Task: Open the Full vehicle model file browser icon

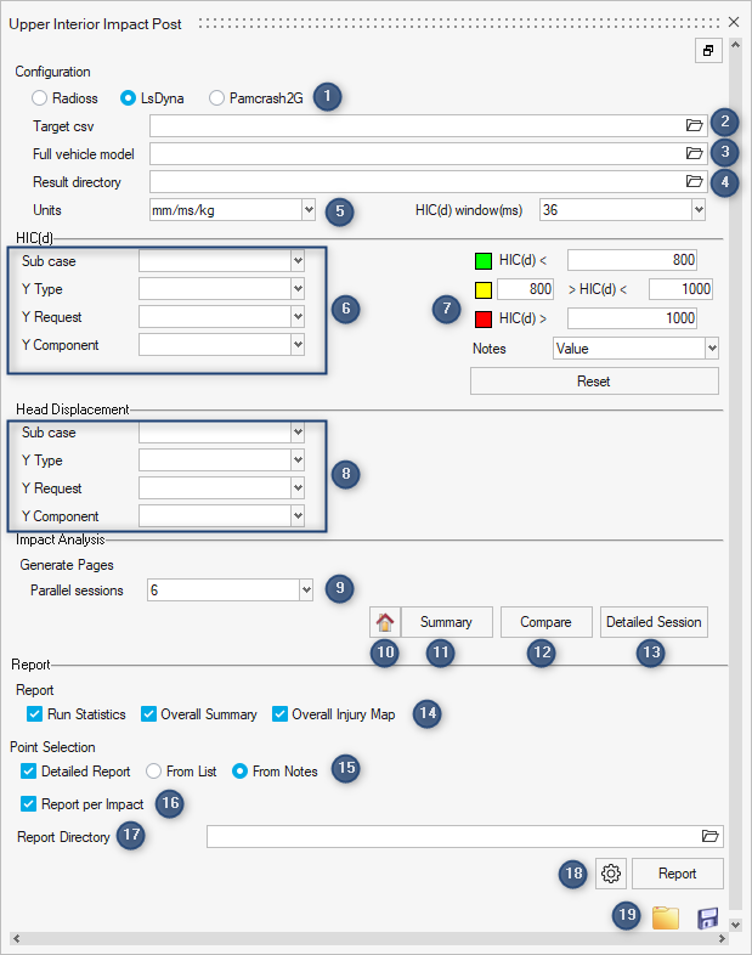Action: click(x=694, y=153)
